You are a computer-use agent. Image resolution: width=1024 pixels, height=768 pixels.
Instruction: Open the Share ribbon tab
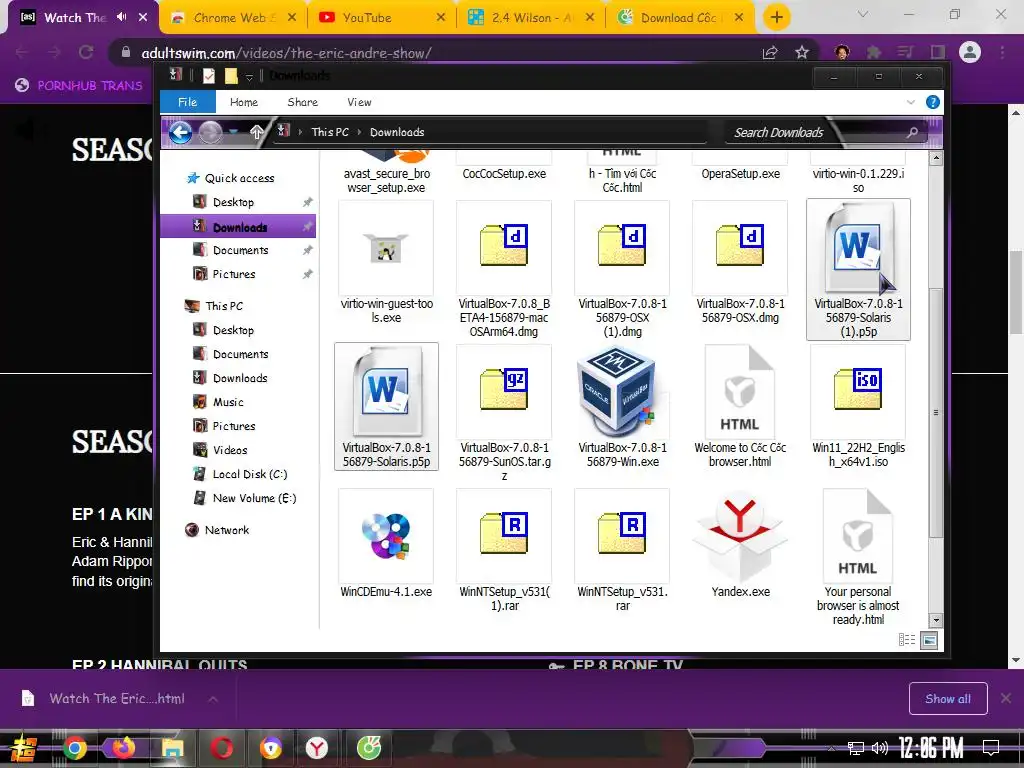[x=302, y=102]
